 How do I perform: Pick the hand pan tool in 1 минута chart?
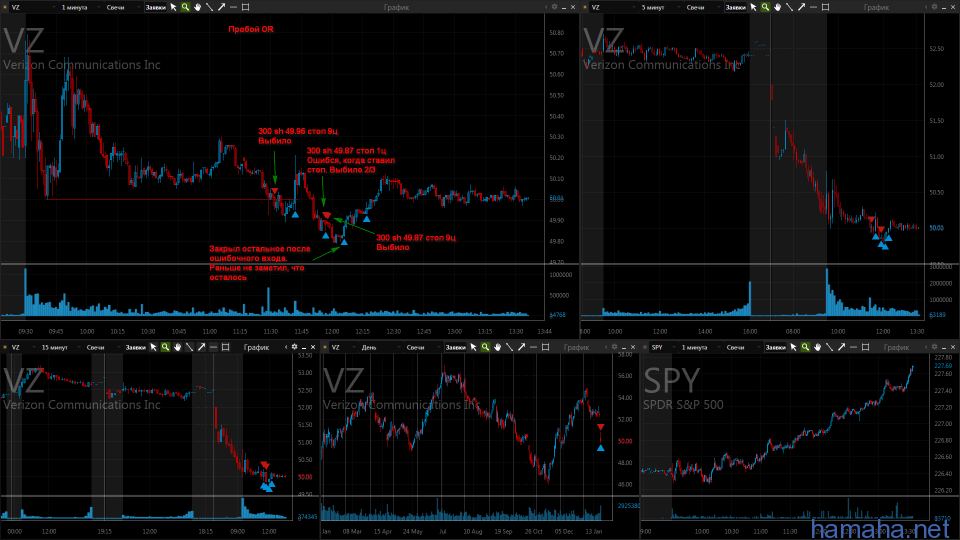pyautogui.click(x=197, y=7)
